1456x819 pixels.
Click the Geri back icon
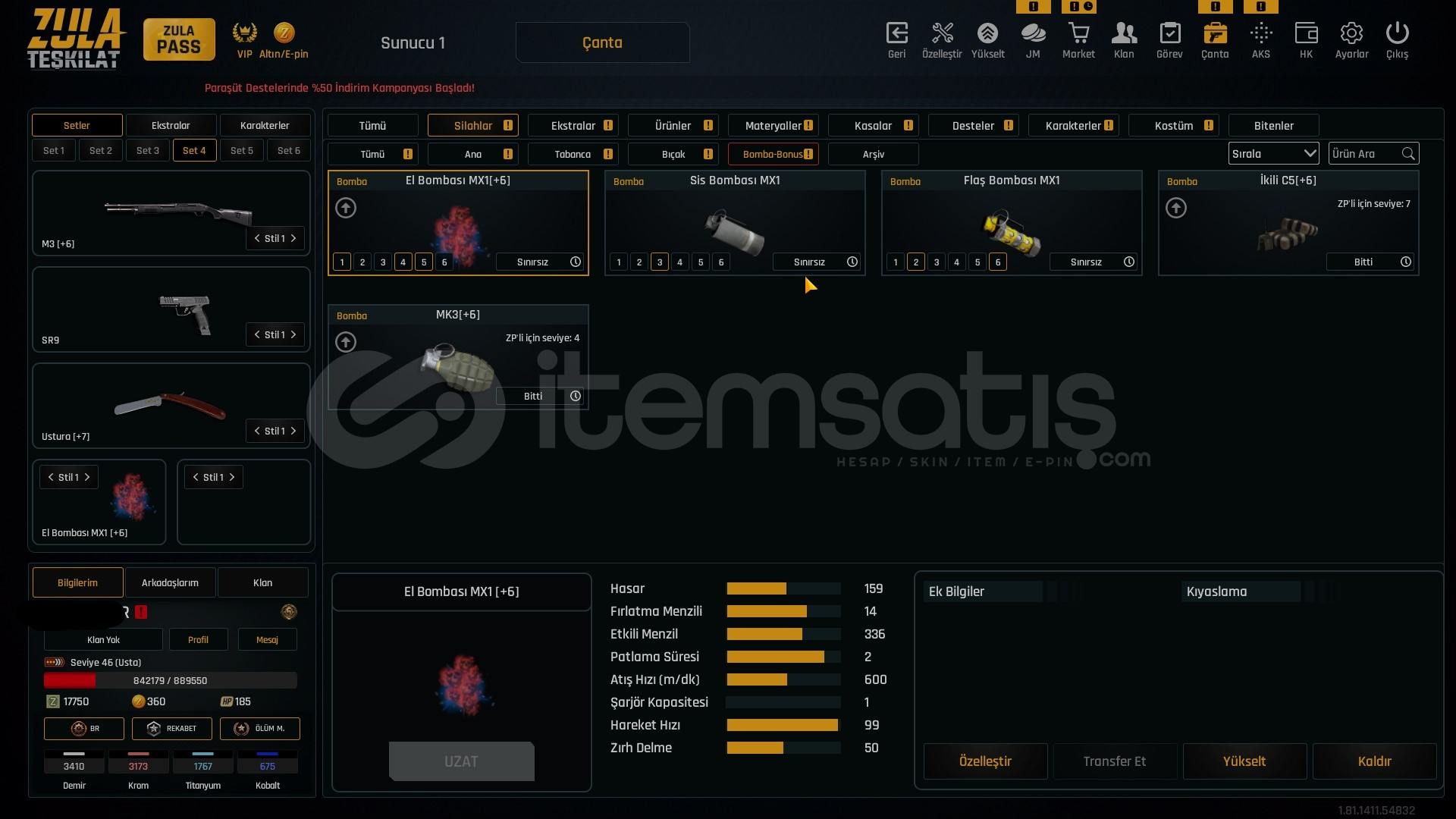[896, 34]
